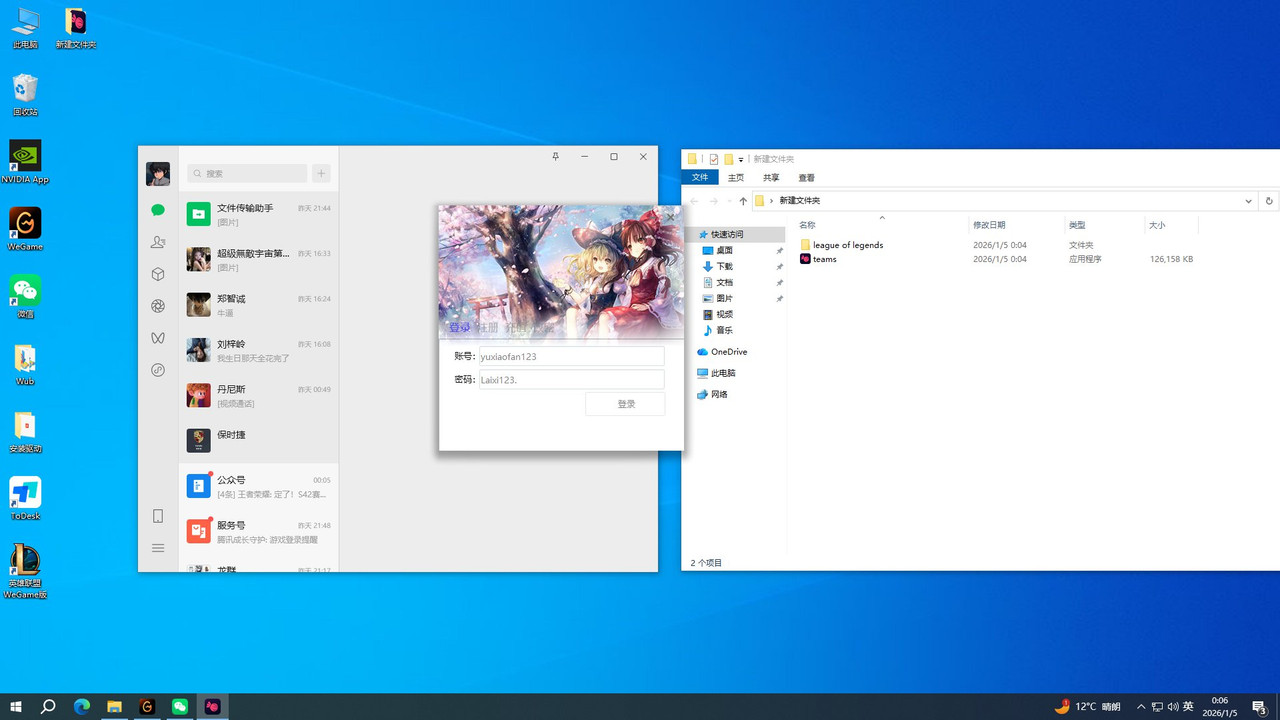Pin the WeChat window on top

tap(556, 157)
